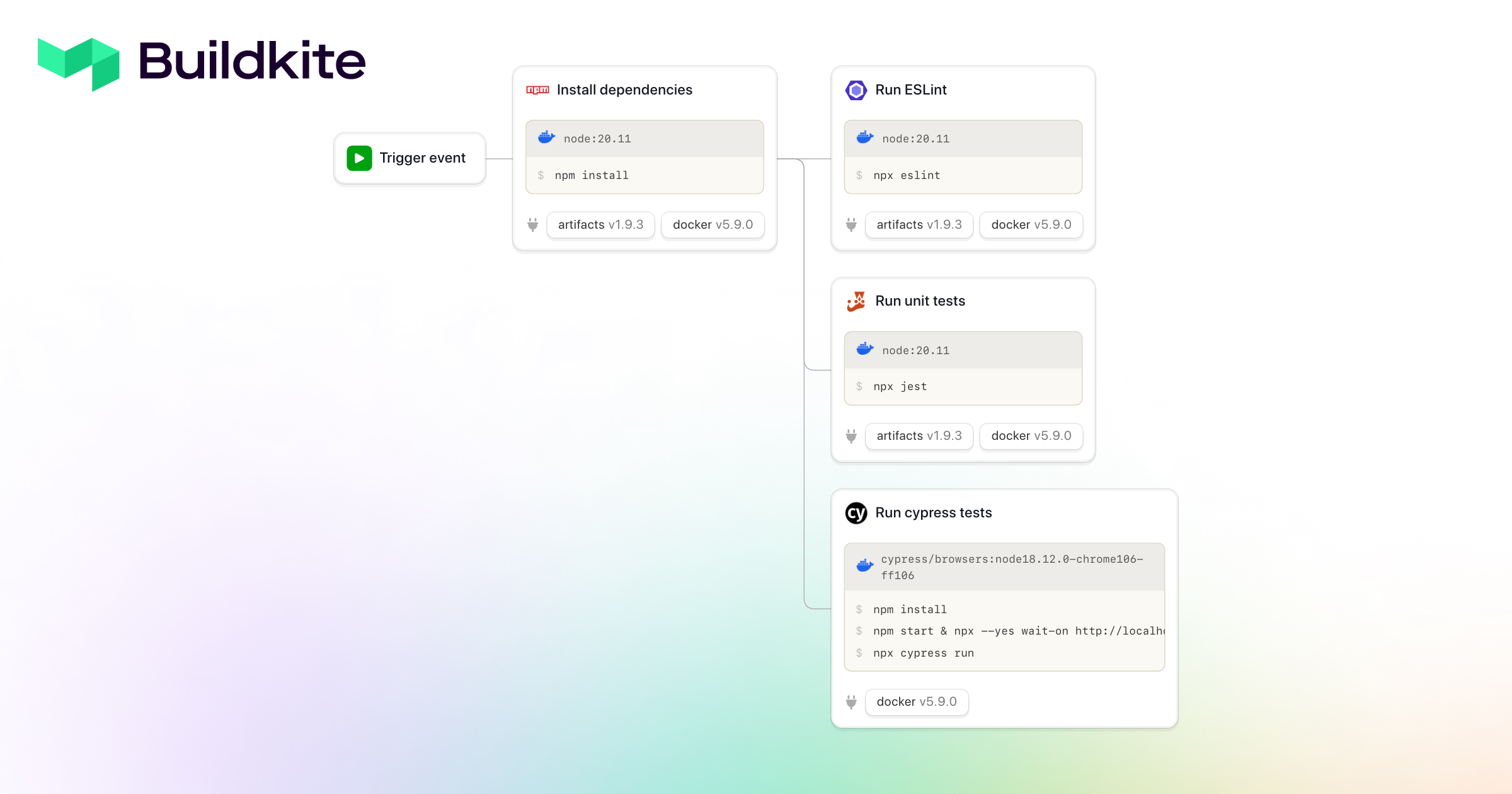Select the Cypress icon on Run cypress tests step
Viewport: 1512px width, 794px height.
pyautogui.click(x=856, y=513)
